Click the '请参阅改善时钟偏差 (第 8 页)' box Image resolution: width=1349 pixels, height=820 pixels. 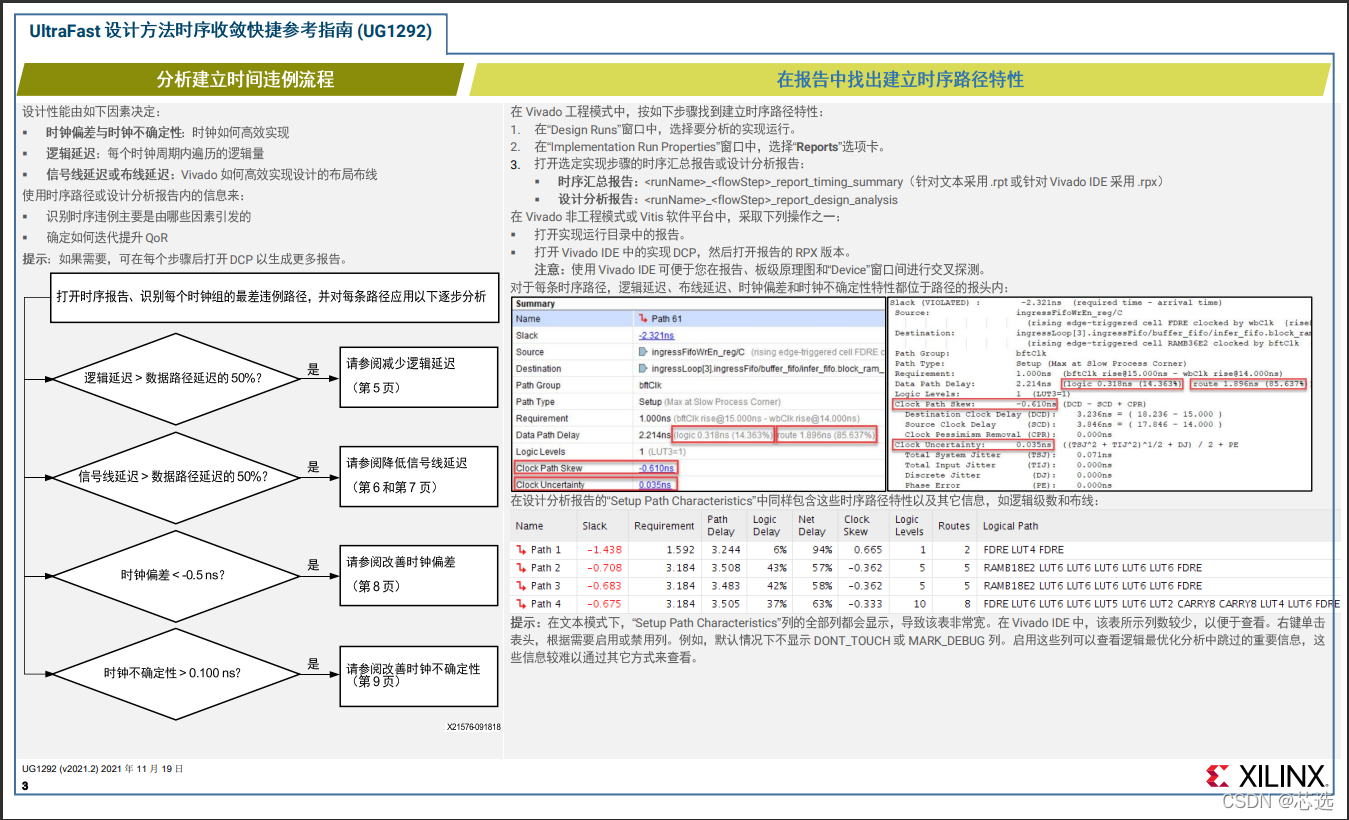(x=417, y=574)
